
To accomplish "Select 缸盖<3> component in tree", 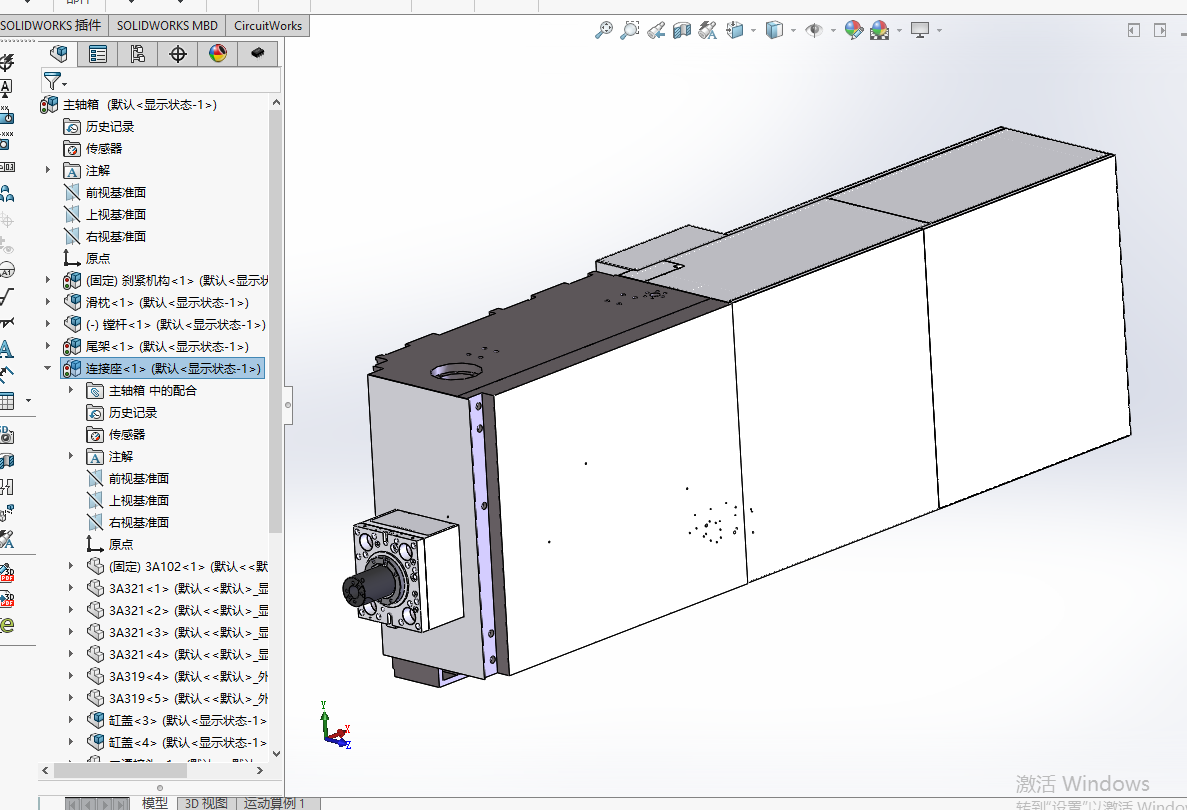I will pyautogui.click(x=177, y=720).
